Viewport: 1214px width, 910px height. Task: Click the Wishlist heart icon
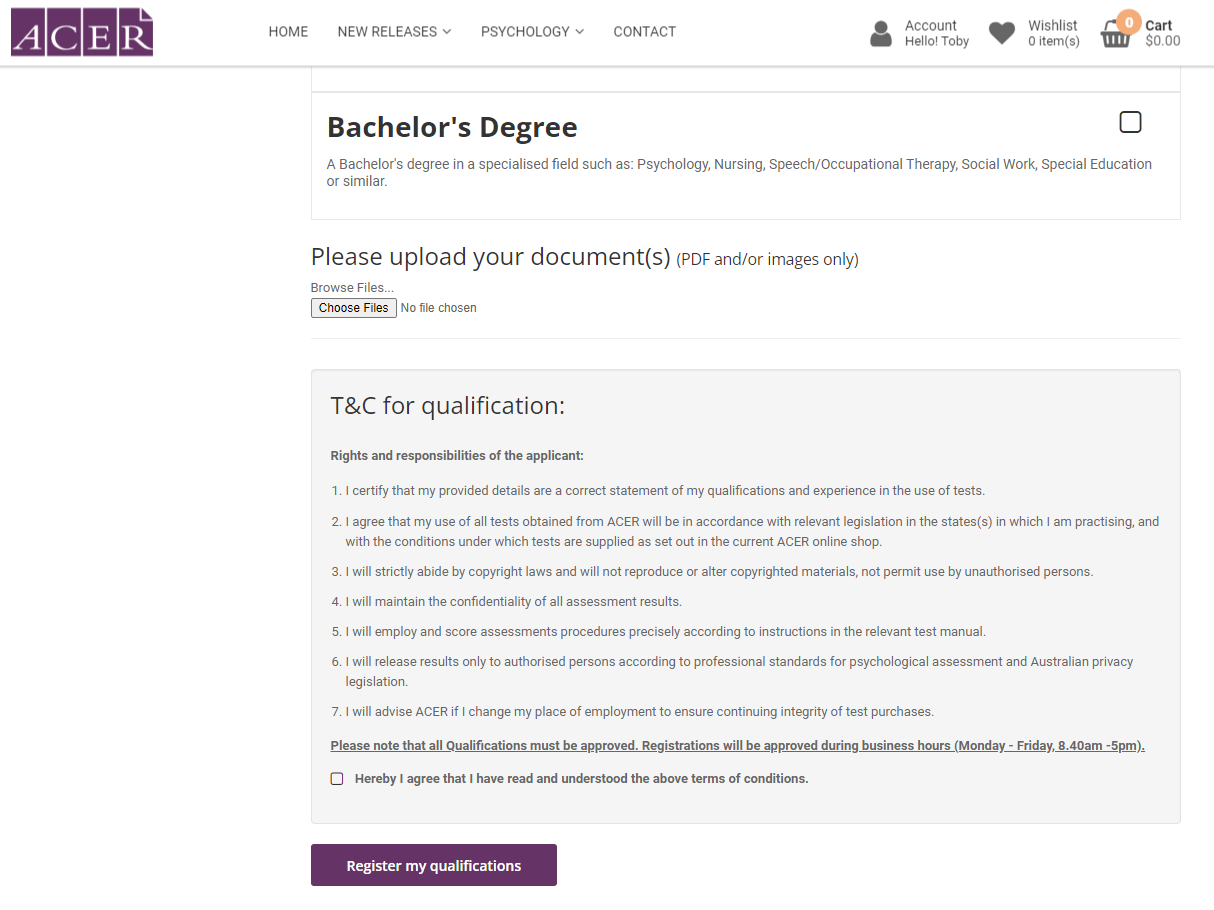pyautogui.click(x=1001, y=33)
